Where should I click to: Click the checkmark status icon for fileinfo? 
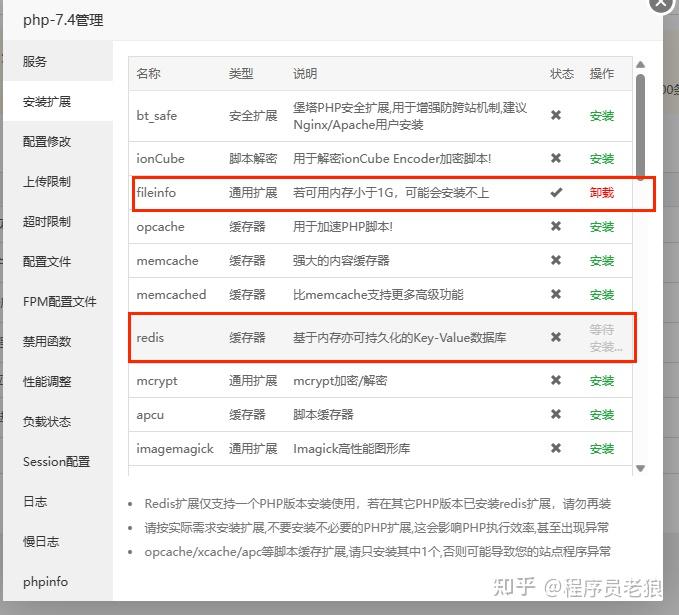[556, 192]
